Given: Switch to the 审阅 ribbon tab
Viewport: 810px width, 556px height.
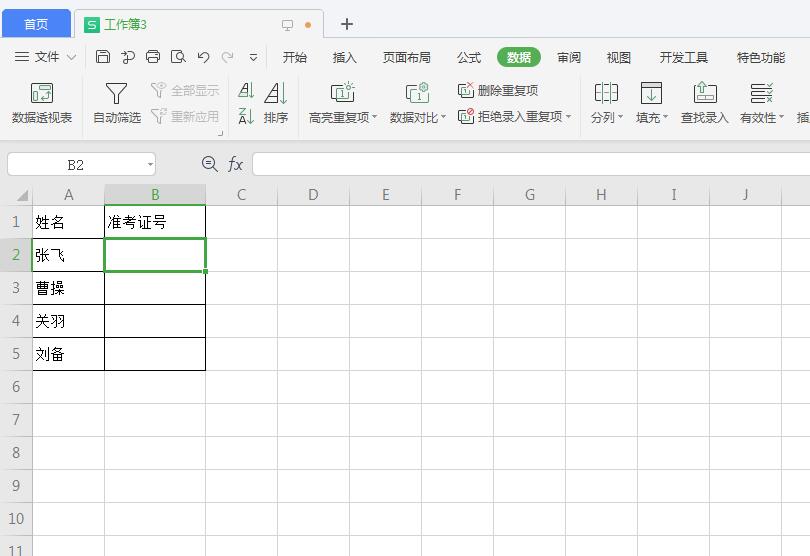Looking at the screenshot, I should tap(569, 57).
